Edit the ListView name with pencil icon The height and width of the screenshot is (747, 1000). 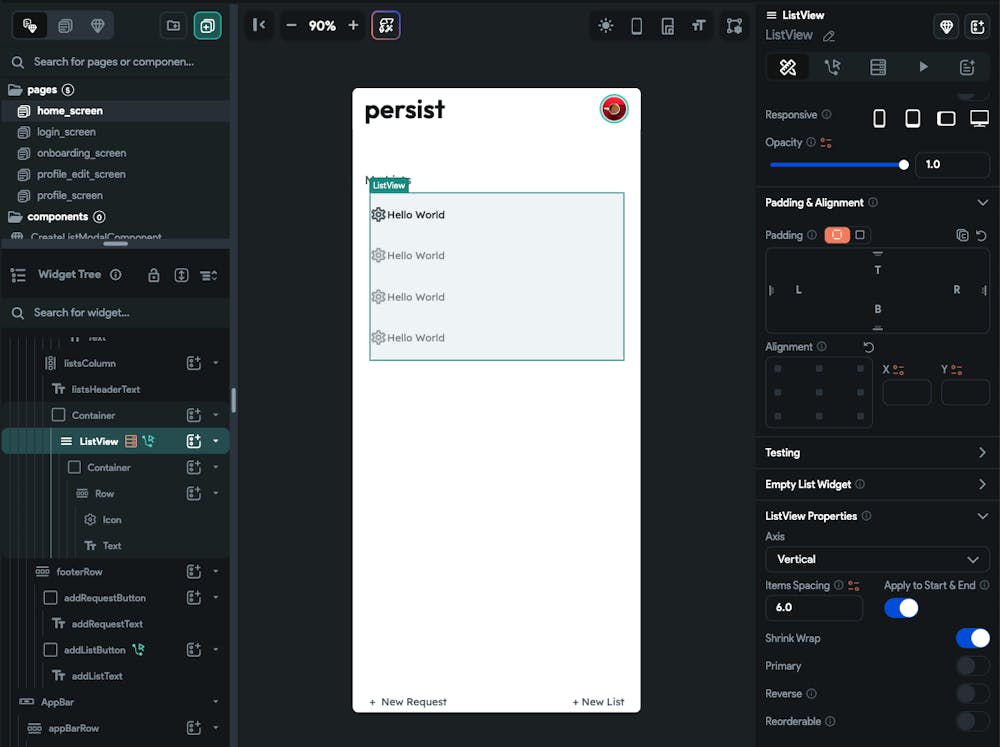[x=828, y=36]
